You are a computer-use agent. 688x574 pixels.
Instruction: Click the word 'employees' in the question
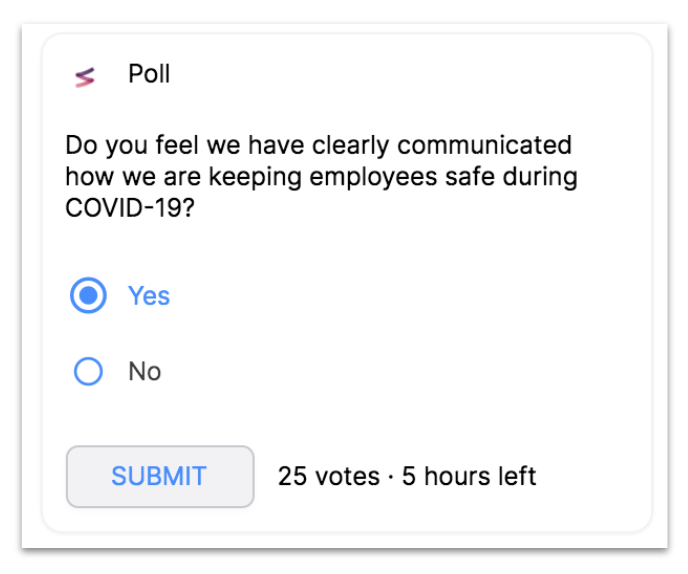373,177
